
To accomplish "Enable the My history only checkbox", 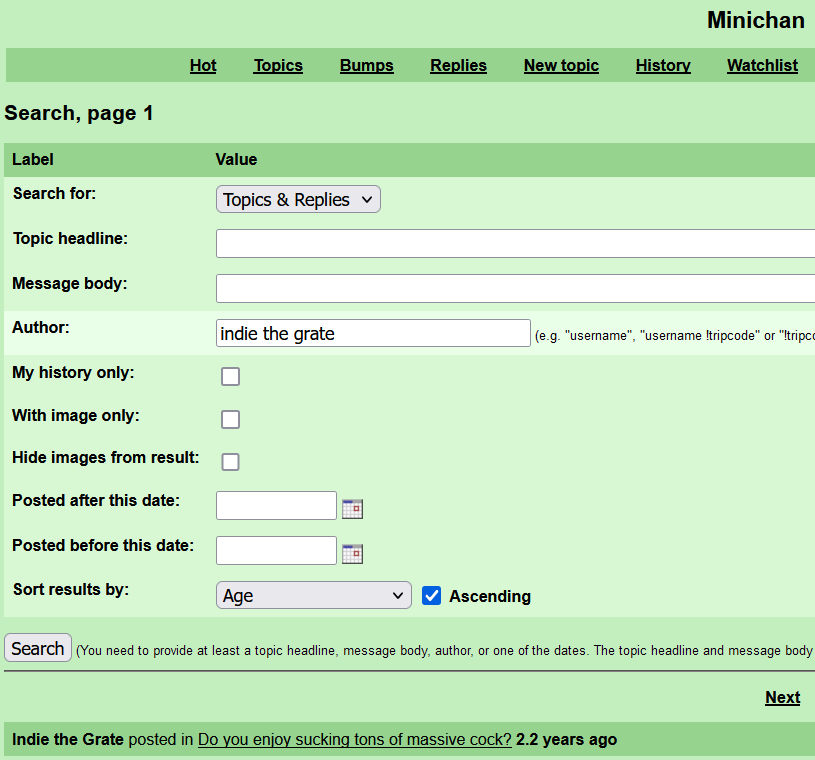I will coord(231,376).
